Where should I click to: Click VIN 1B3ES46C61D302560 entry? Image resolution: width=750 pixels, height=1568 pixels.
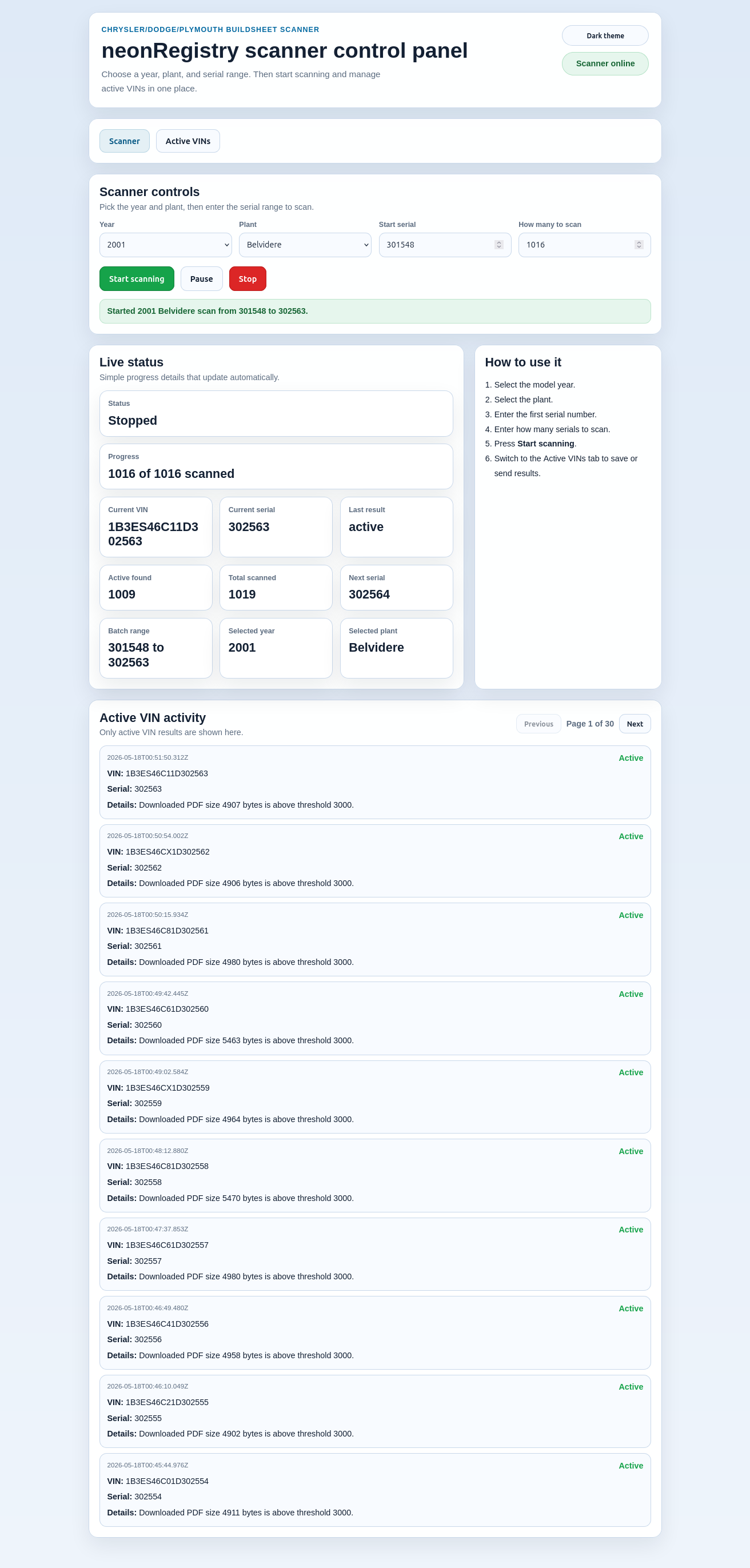pos(158,1009)
